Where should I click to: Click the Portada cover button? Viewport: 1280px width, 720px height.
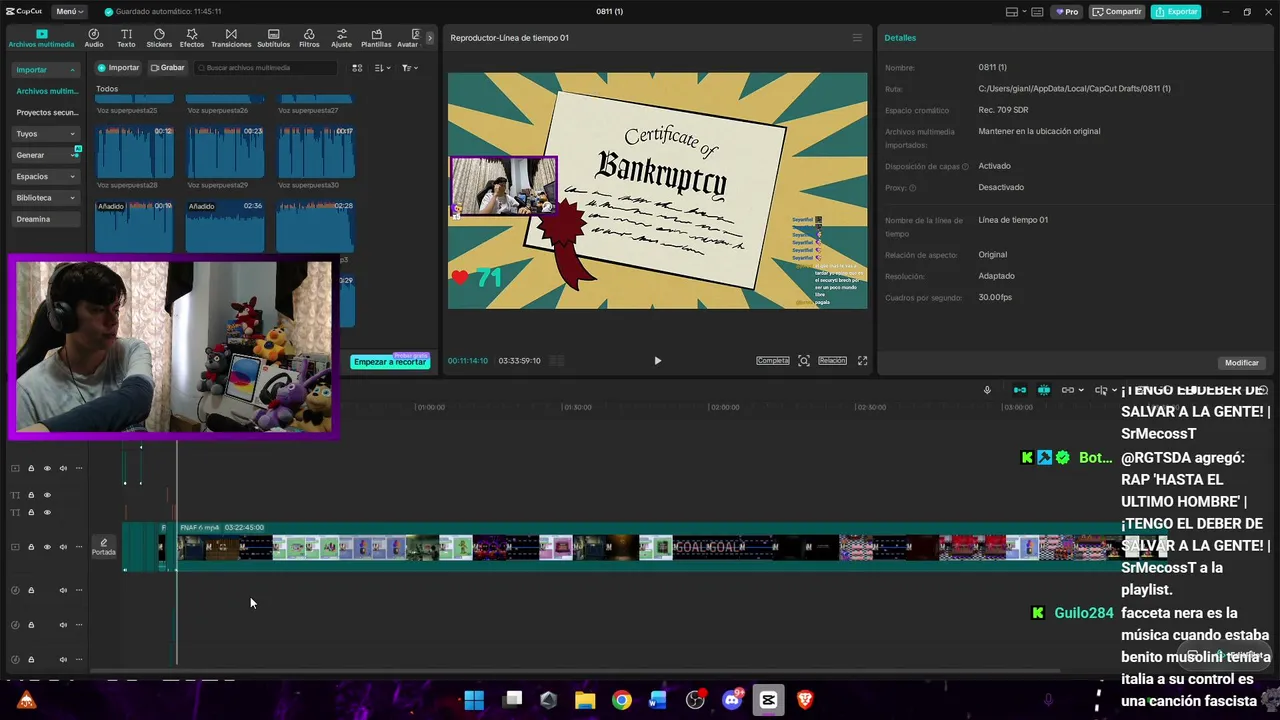(104, 547)
